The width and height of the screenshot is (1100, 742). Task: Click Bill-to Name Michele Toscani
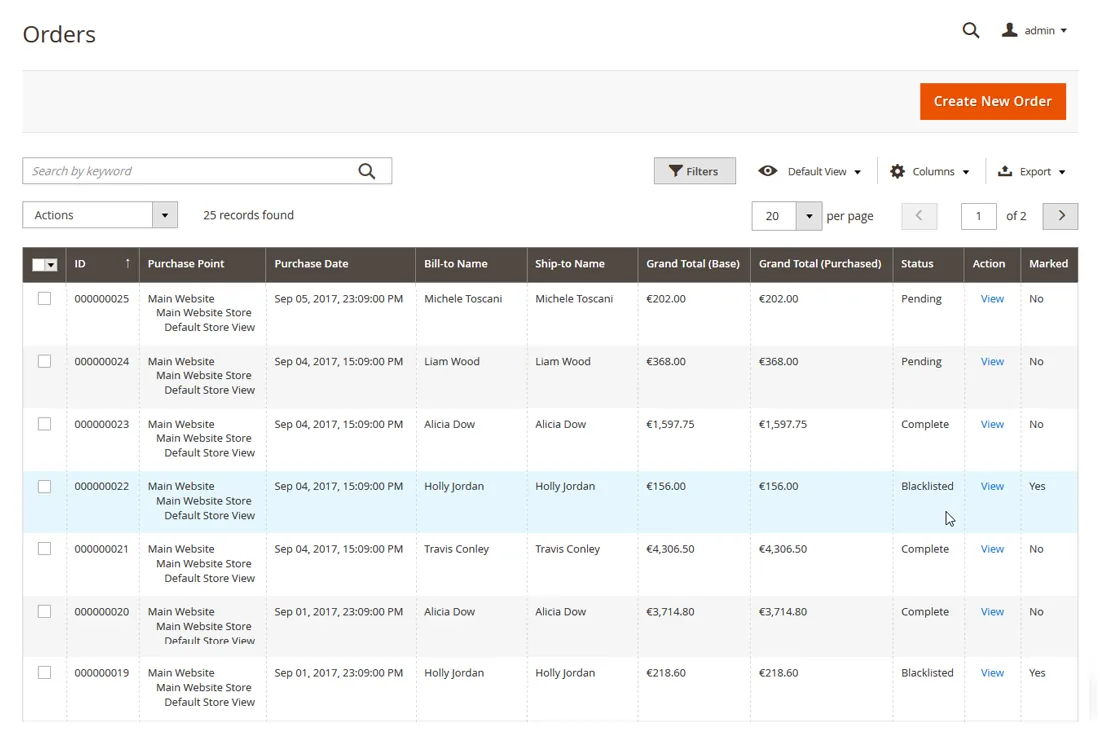(463, 299)
